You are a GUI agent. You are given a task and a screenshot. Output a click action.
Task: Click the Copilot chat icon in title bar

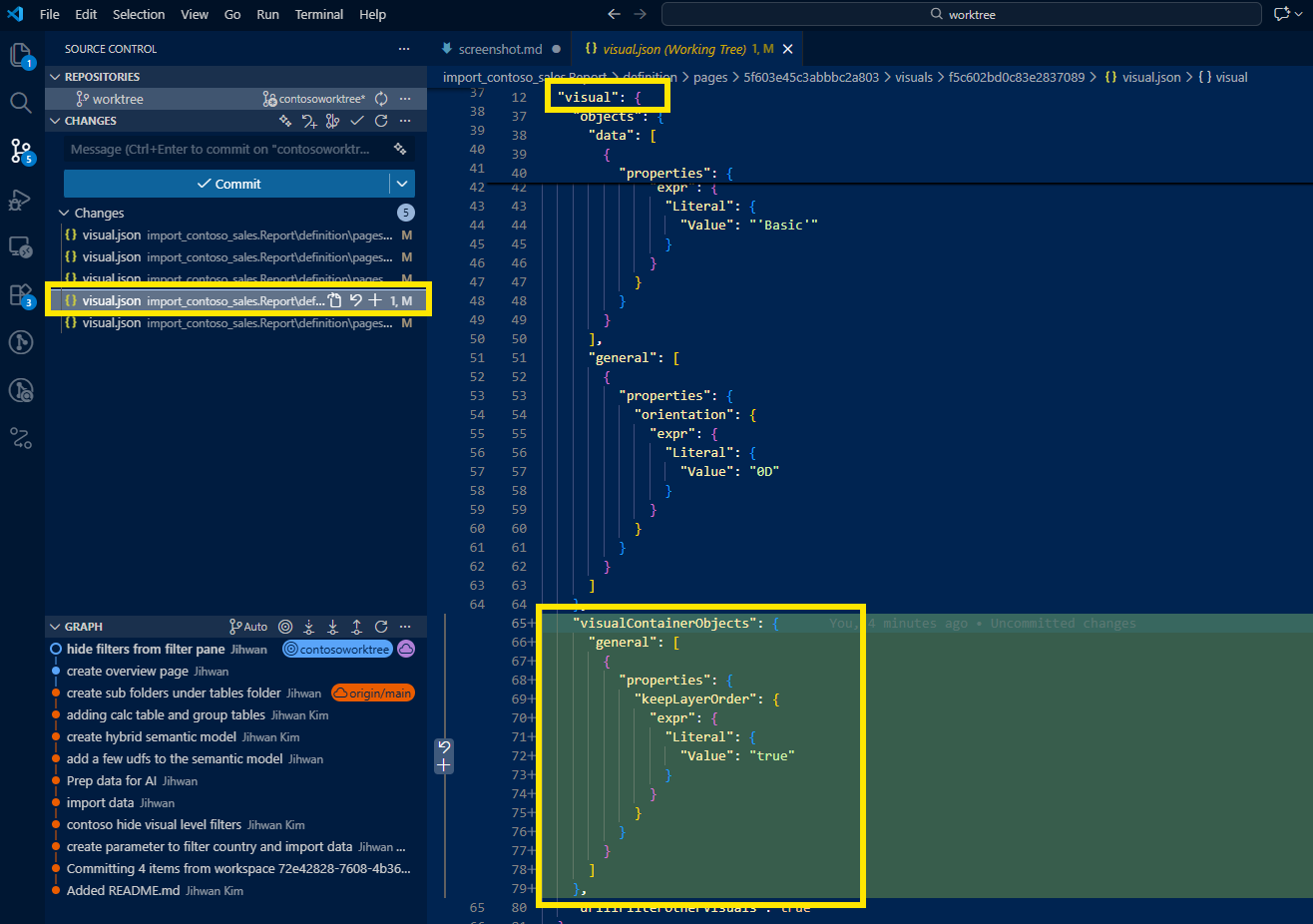tap(1282, 14)
